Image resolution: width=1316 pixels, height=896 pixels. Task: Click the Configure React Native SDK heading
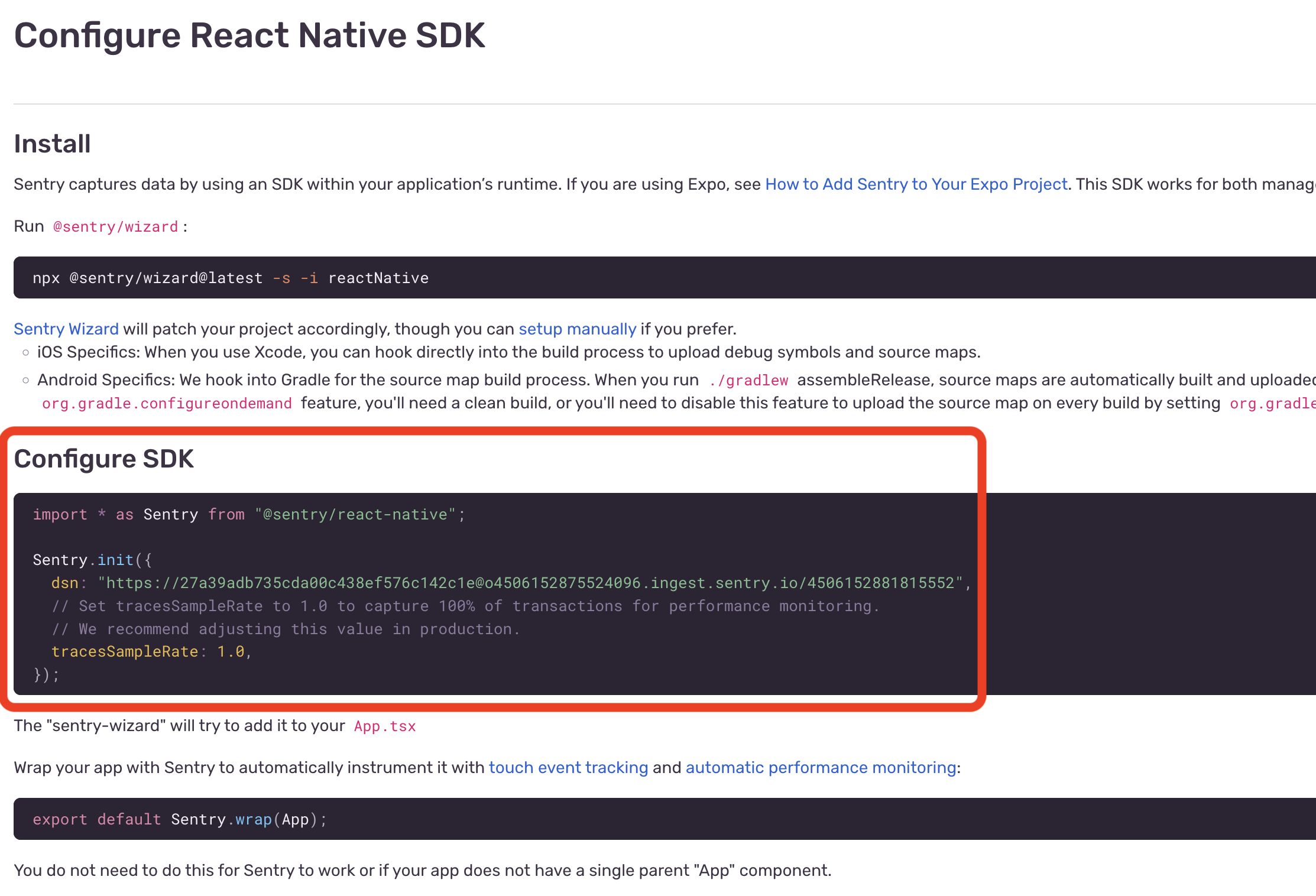pos(249,35)
